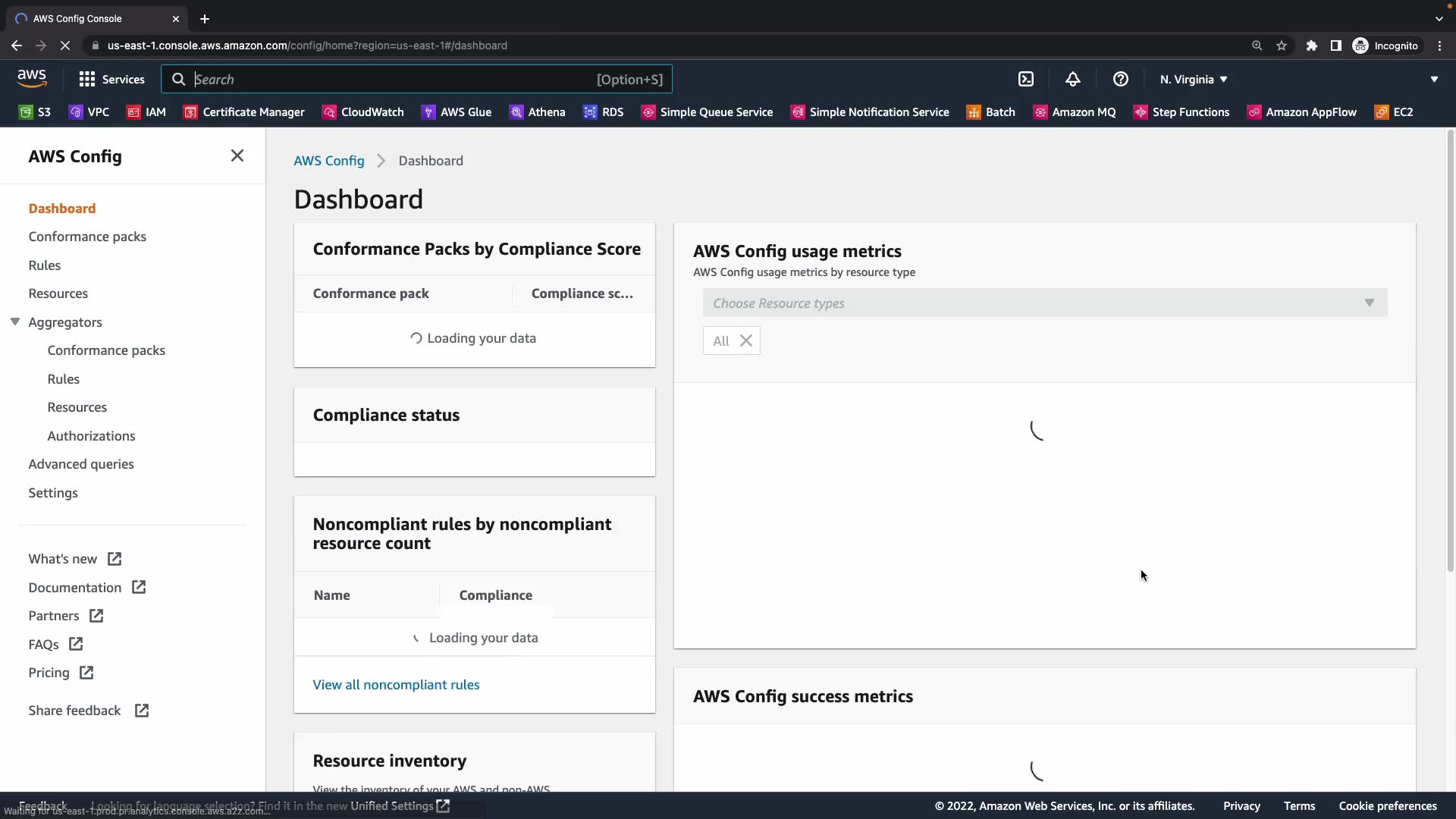1456x819 pixels.
Task: Remove the All resource type filter
Action: (x=746, y=340)
